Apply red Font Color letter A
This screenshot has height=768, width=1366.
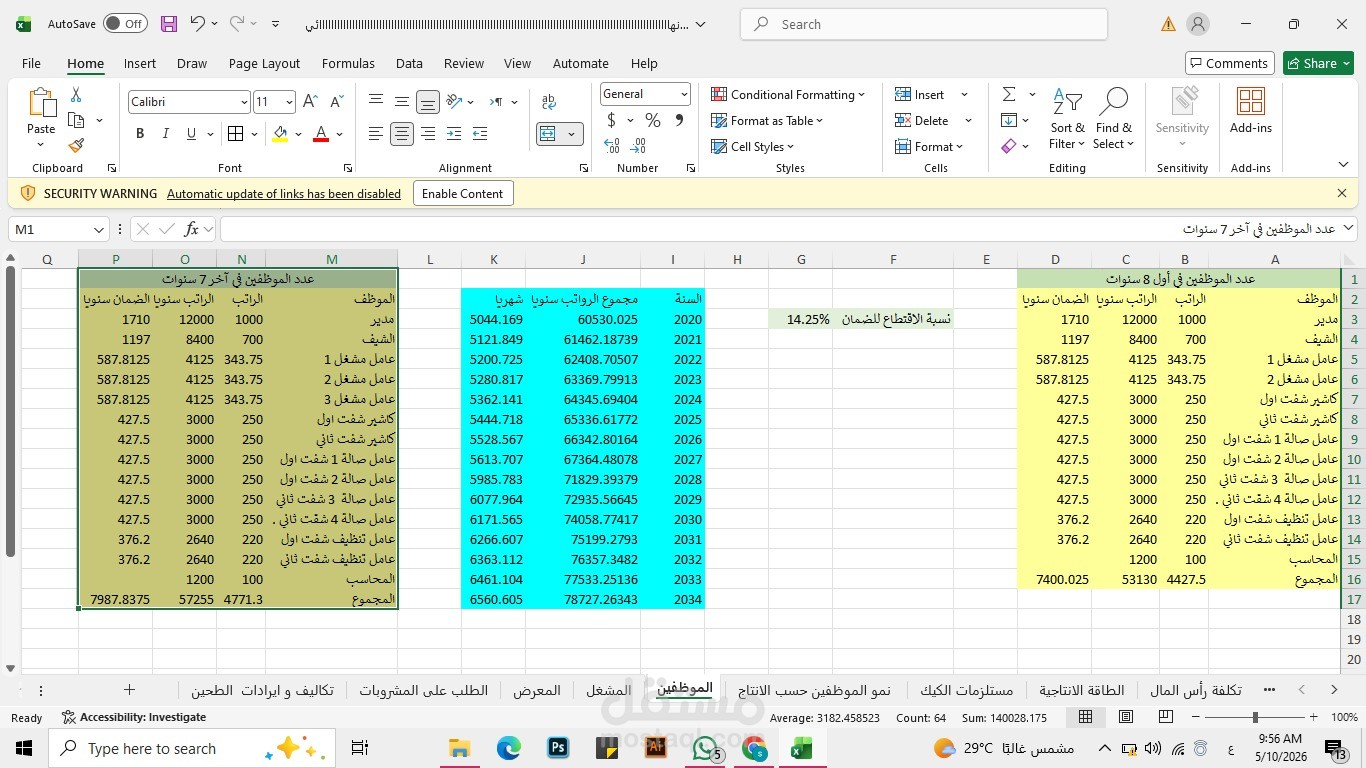(x=321, y=134)
